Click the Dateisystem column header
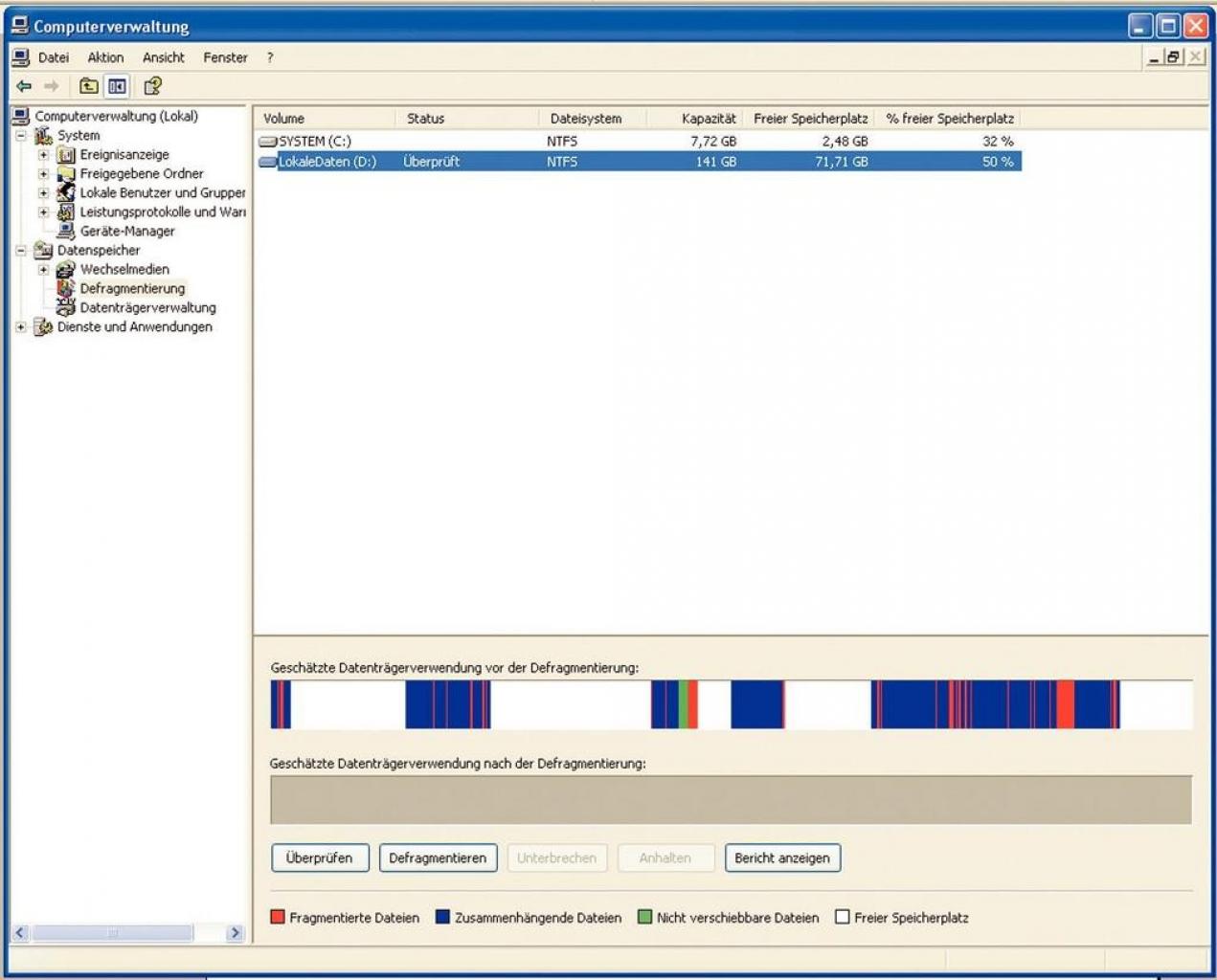The width and height of the screenshot is (1217, 980). pos(593,119)
